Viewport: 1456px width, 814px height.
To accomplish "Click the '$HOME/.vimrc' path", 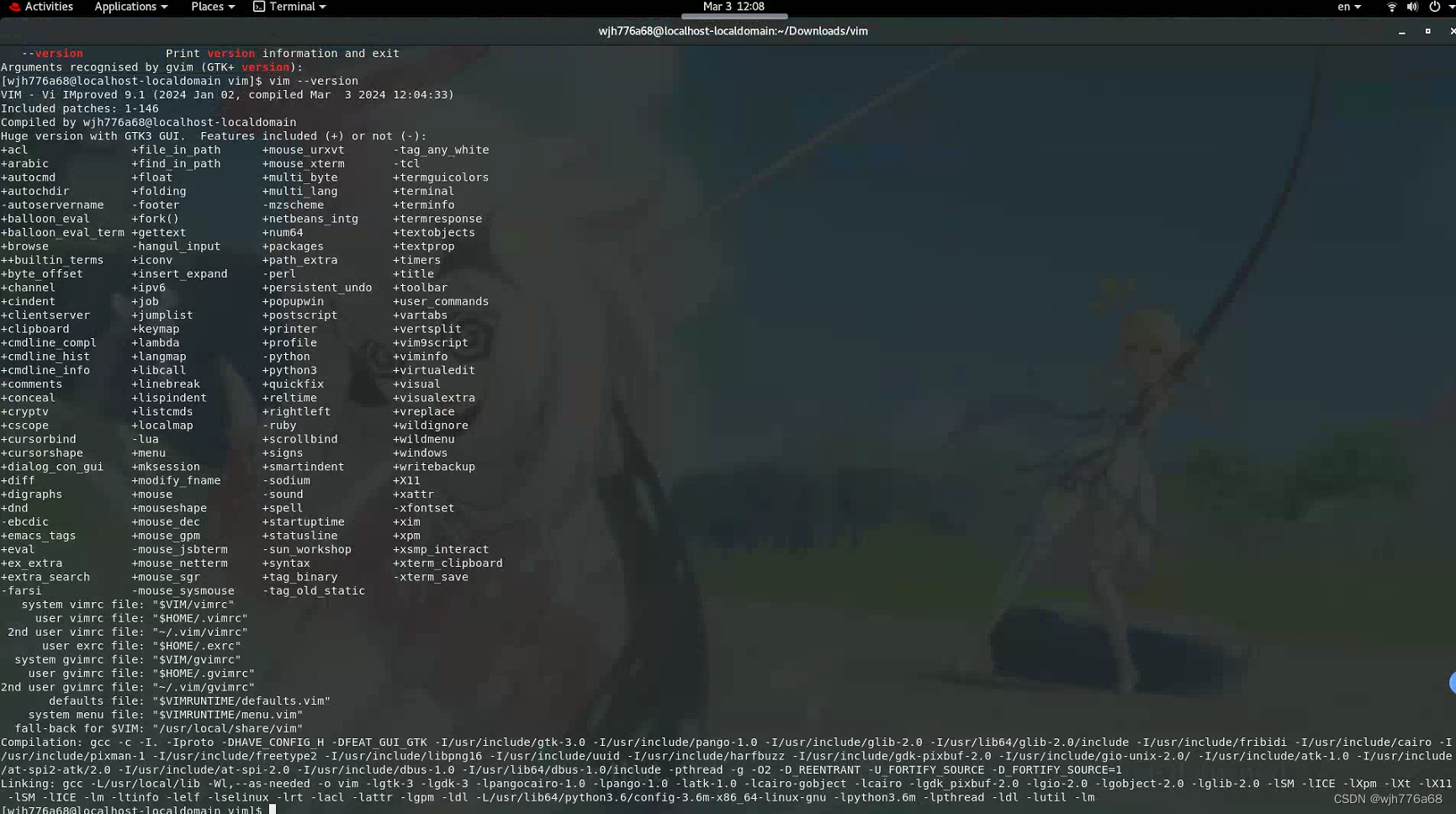I will 200,618.
